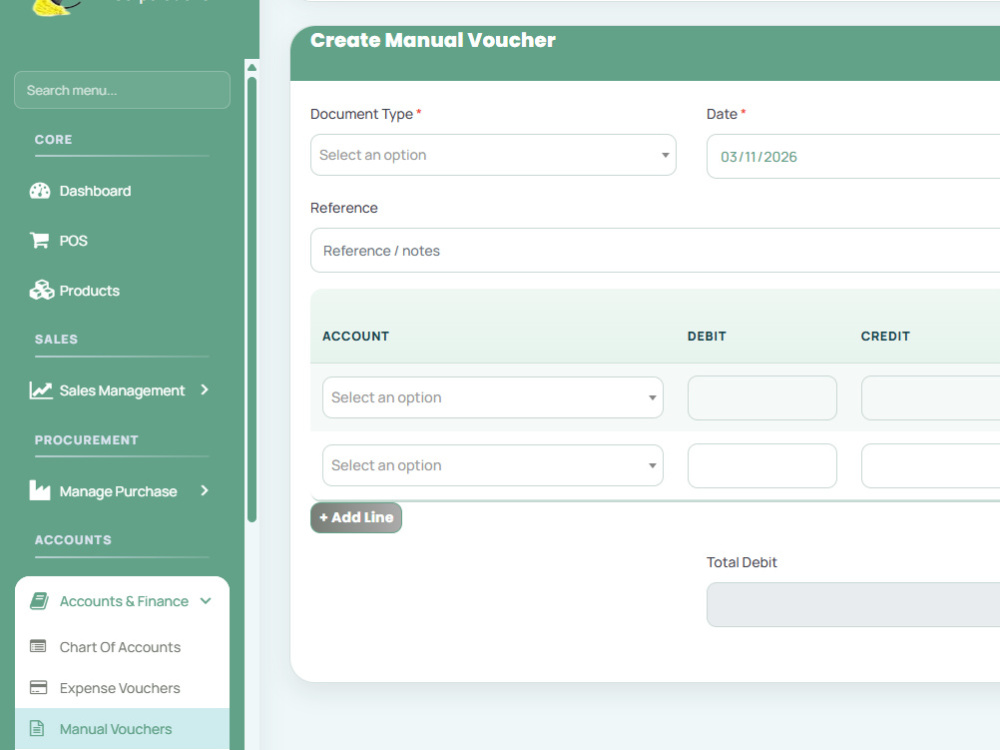The image size is (1000, 750).
Task: Open Chart Of Accounts page
Action: 122,647
